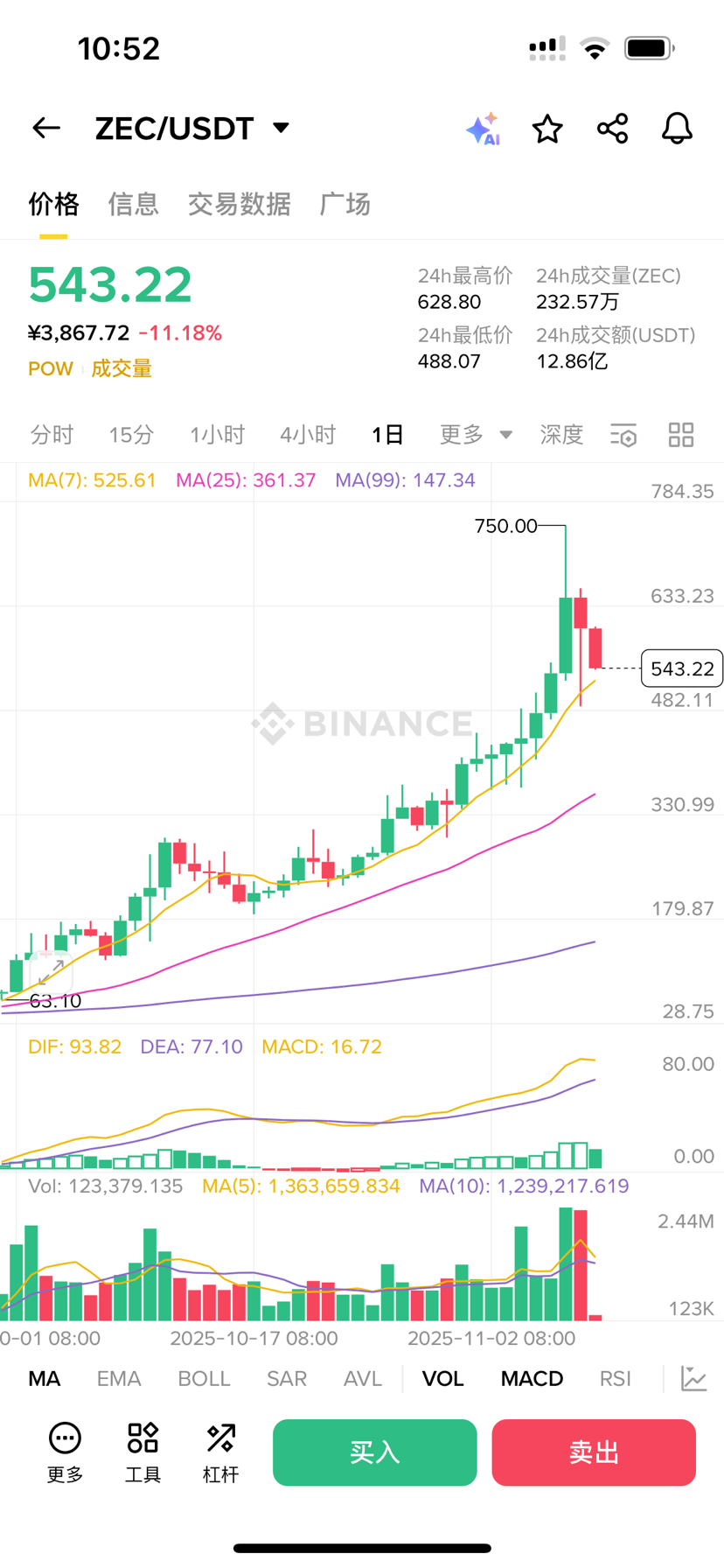Tap the share icon
The image size is (724, 1568).
pyautogui.click(x=612, y=129)
